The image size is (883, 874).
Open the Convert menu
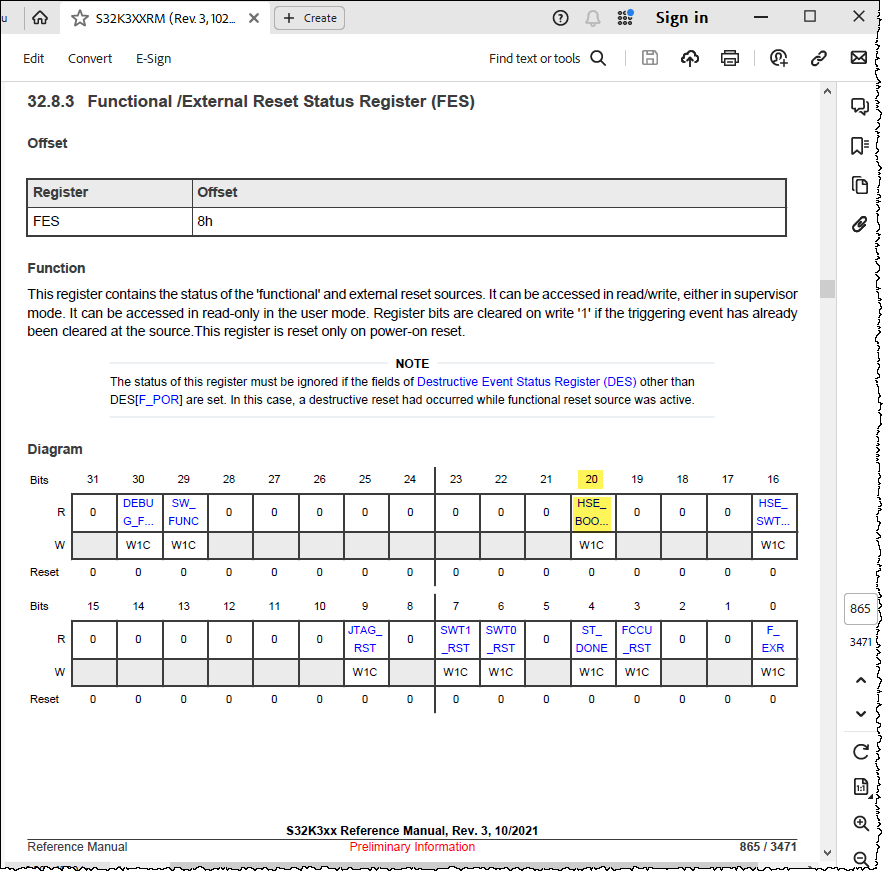89,58
